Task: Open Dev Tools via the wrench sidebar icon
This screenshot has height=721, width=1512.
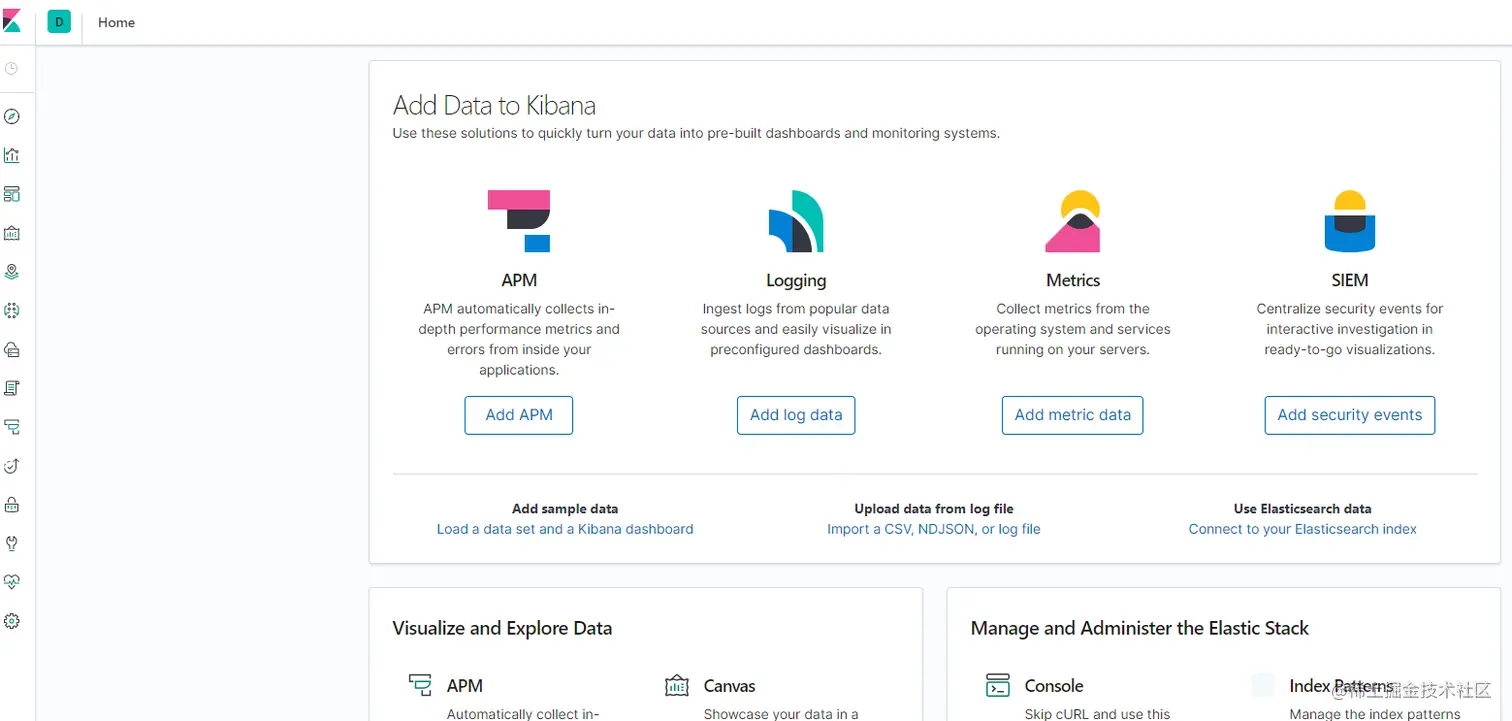Action: click(x=12, y=543)
